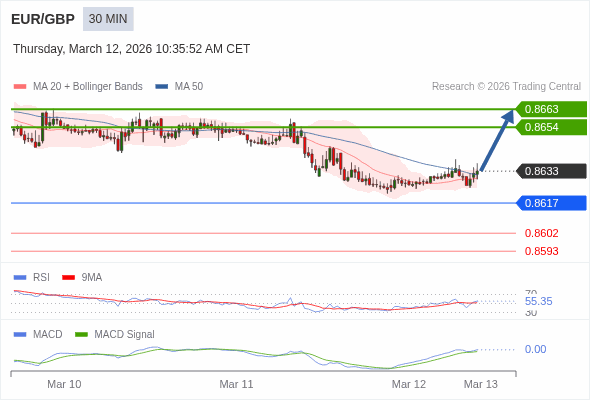
Task: Click the blue MA 50 legend swatch
Action: [x=162, y=87]
